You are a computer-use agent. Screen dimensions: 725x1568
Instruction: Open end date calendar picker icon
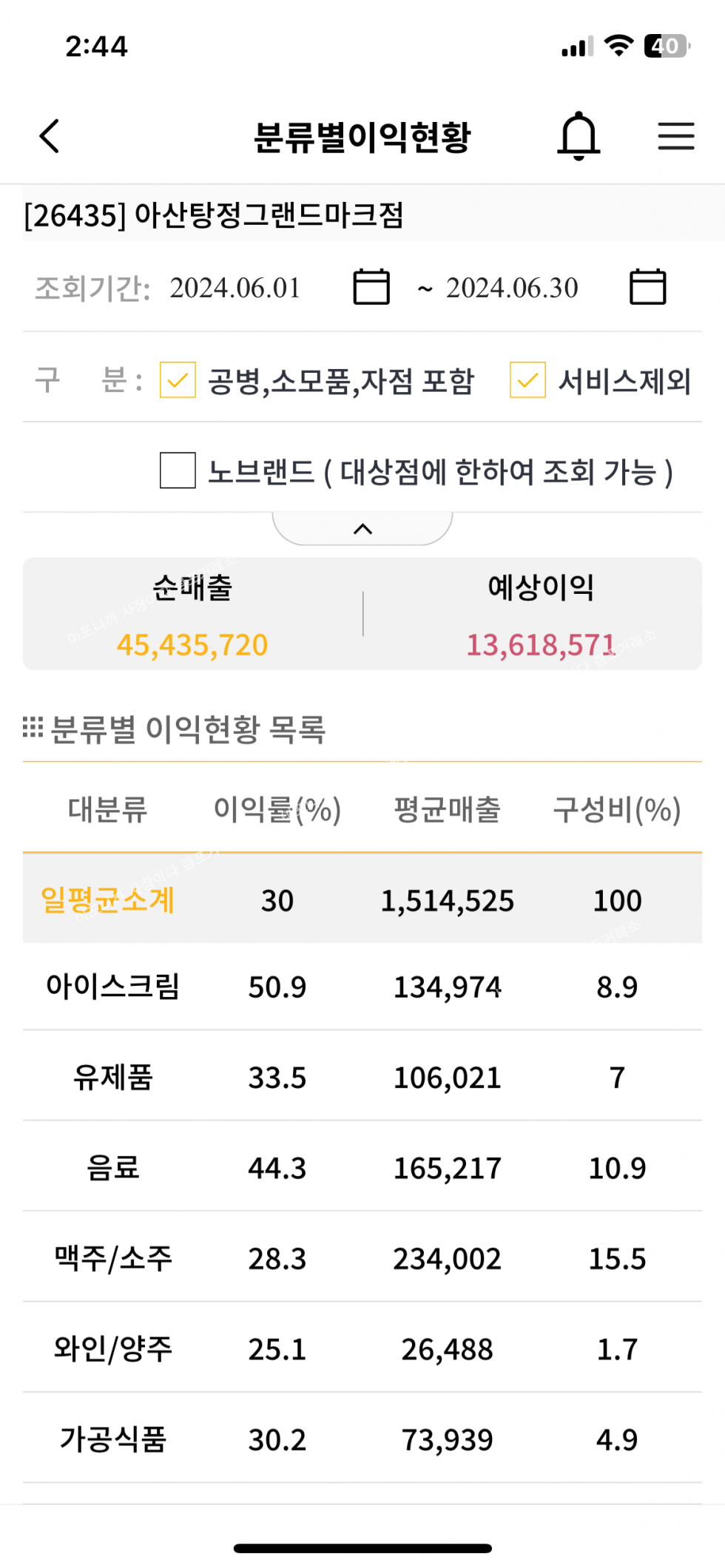click(x=647, y=287)
